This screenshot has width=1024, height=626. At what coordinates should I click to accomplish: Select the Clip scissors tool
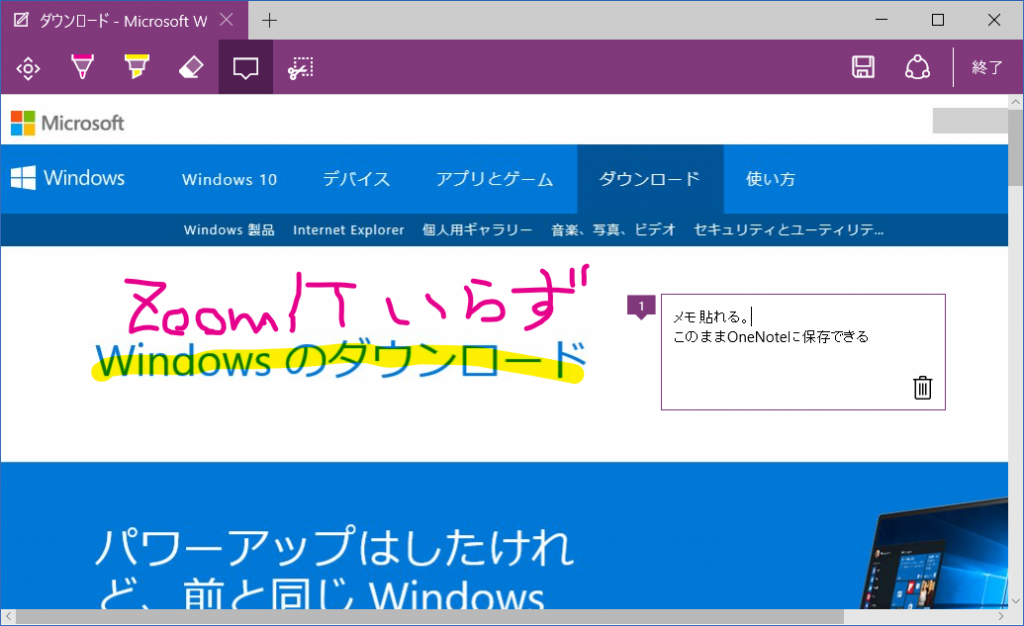tap(300, 68)
